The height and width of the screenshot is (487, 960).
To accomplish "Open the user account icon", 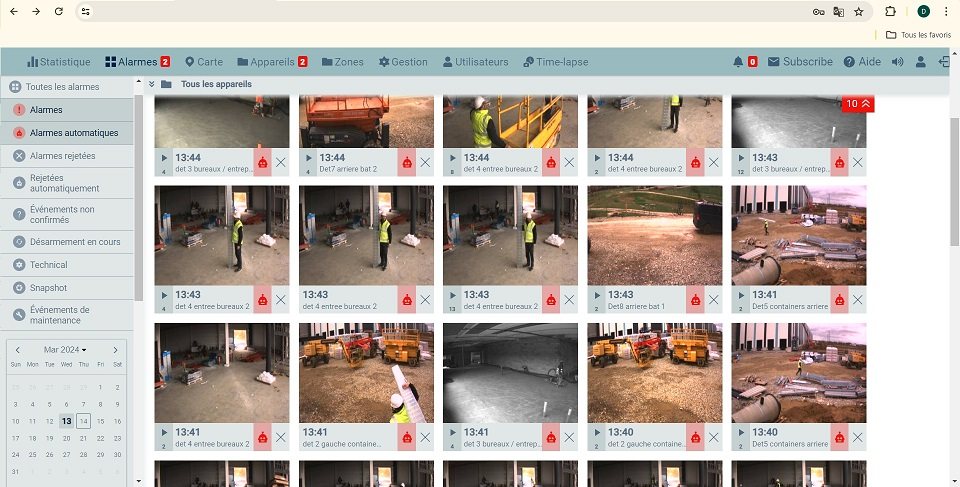I will coord(920,61).
